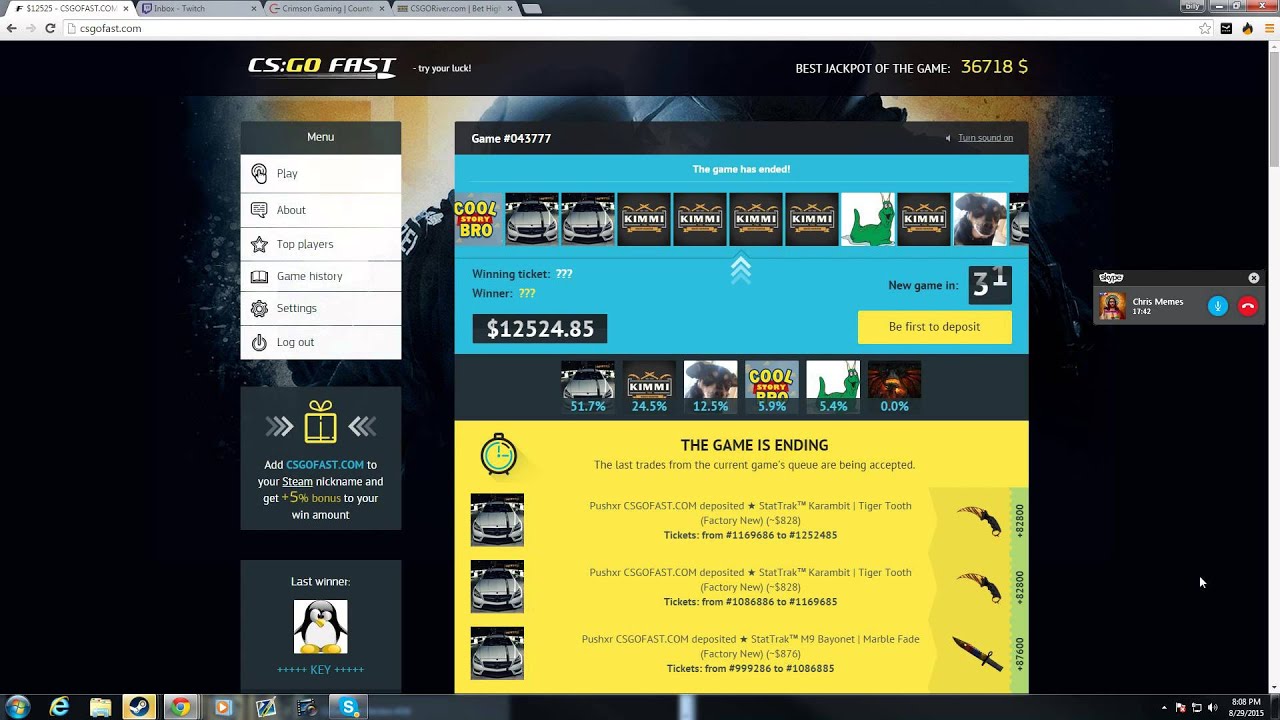1280x720 pixels.
Task: Open Settings in the site menu
Action: pyautogui.click(x=320, y=308)
